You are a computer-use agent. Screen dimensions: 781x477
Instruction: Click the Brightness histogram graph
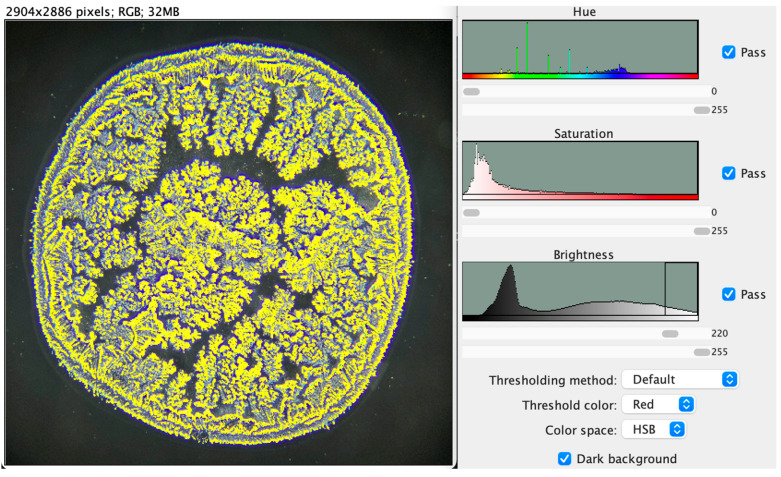pos(580,291)
